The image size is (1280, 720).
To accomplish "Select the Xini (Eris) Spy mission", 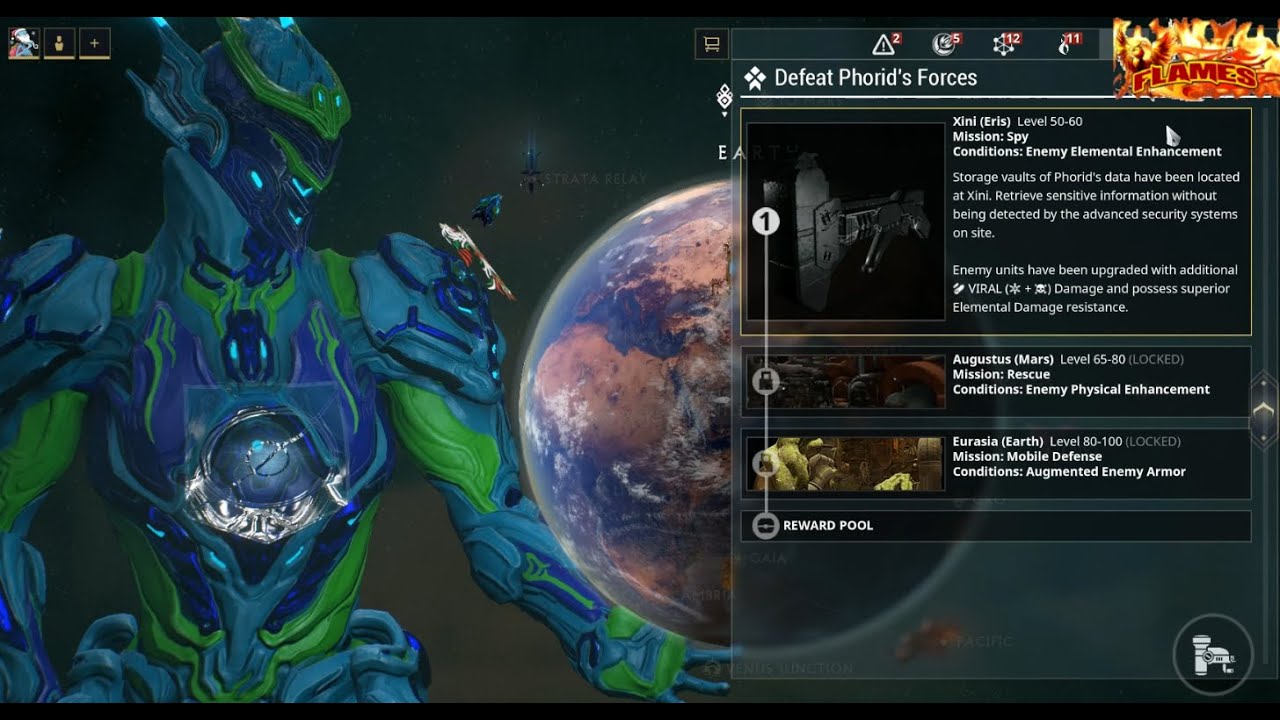I will coord(996,221).
